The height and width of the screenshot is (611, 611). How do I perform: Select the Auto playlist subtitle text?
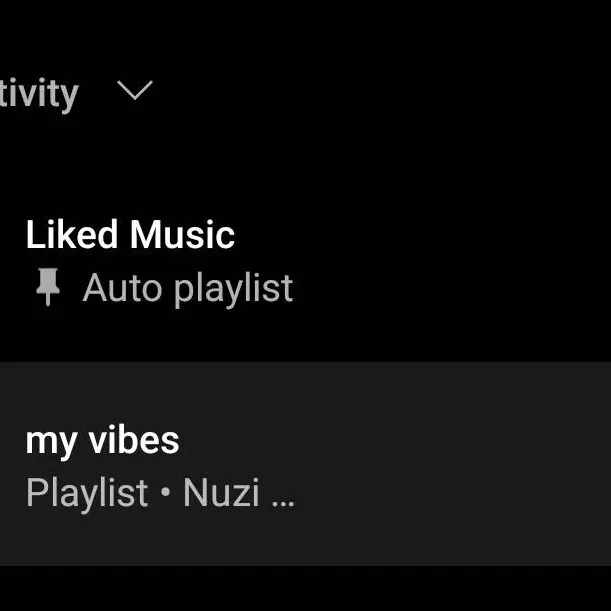pos(187,289)
